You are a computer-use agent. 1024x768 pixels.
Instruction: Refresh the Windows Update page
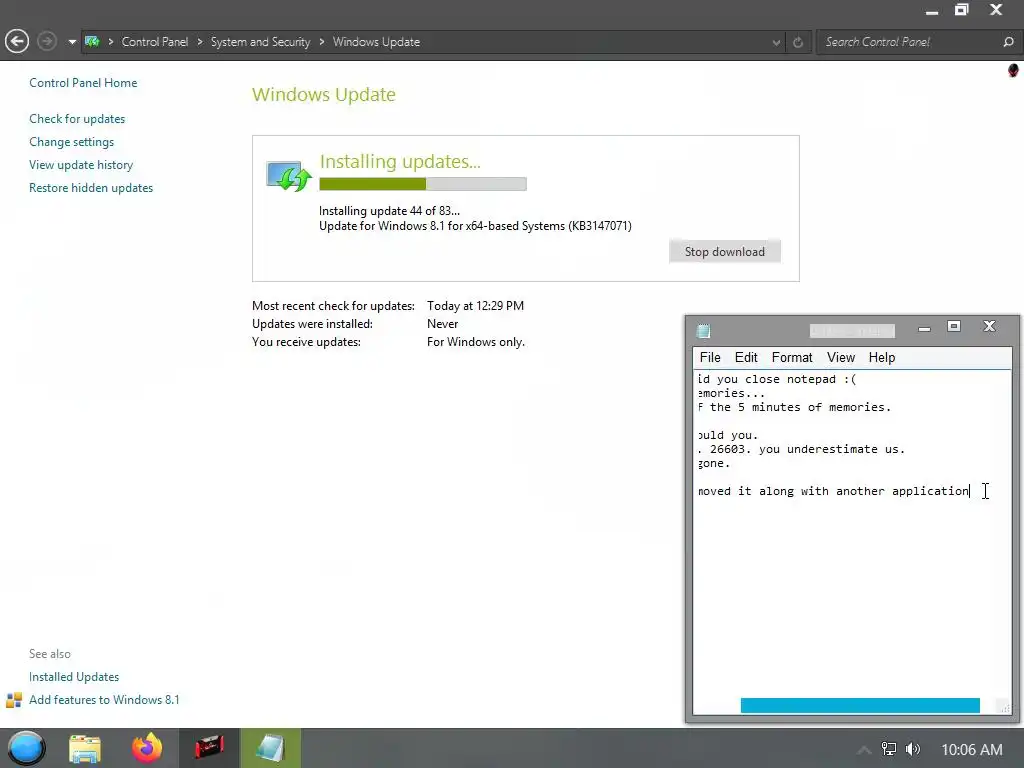[x=798, y=42]
